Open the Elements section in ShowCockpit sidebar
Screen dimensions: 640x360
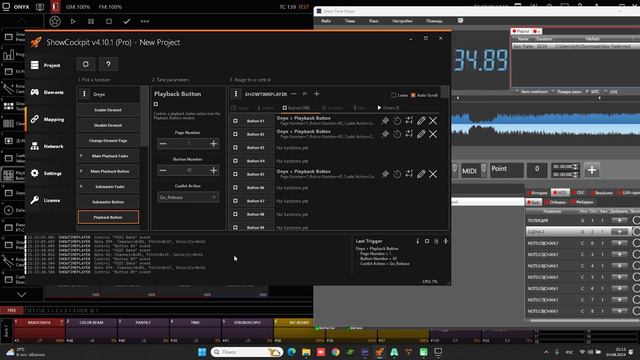tap(47, 92)
